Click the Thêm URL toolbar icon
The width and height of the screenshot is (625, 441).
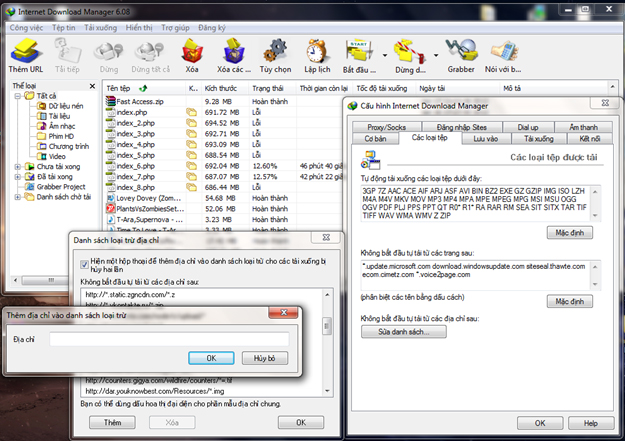[26, 50]
